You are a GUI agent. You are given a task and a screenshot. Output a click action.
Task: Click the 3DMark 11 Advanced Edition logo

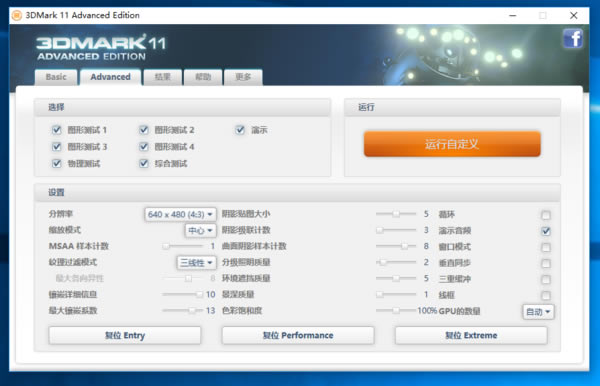(x=101, y=47)
